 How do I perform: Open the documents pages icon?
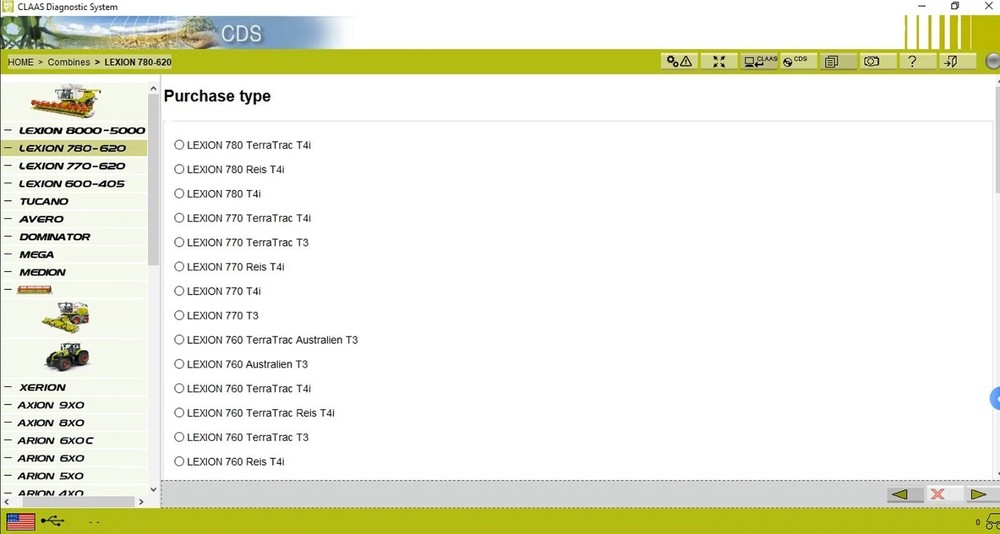click(x=838, y=61)
